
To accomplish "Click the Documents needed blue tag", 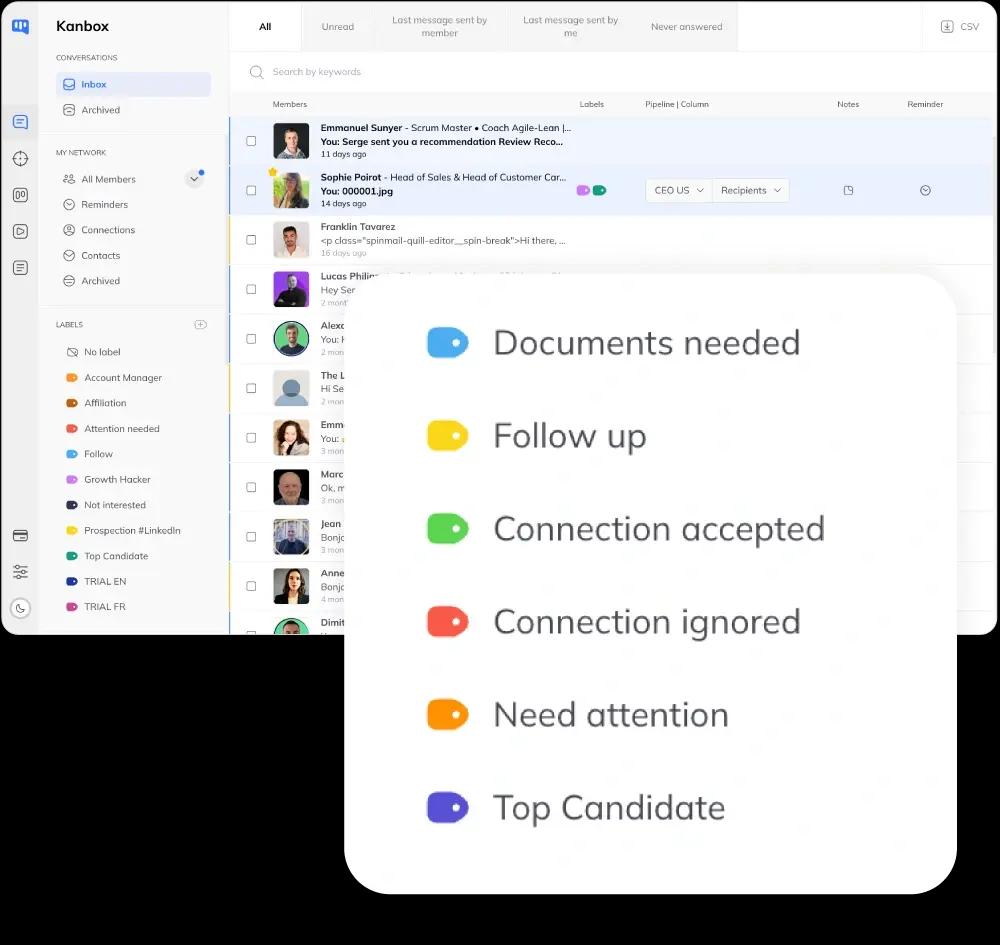I will (x=448, y=342).
